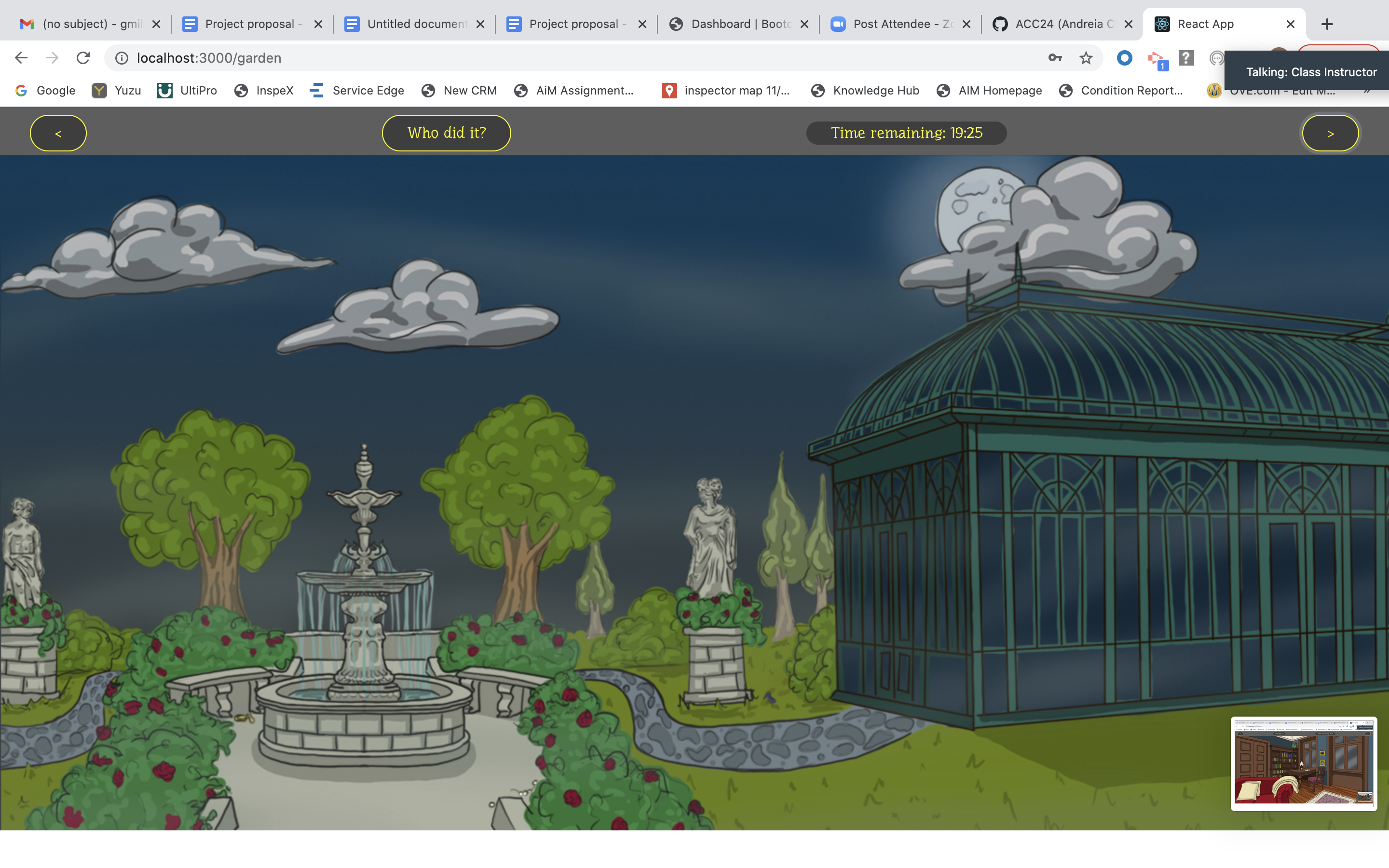Bookmark page with the star icon
This screenshot has width=1389, height=868.
pos(1085,58)
